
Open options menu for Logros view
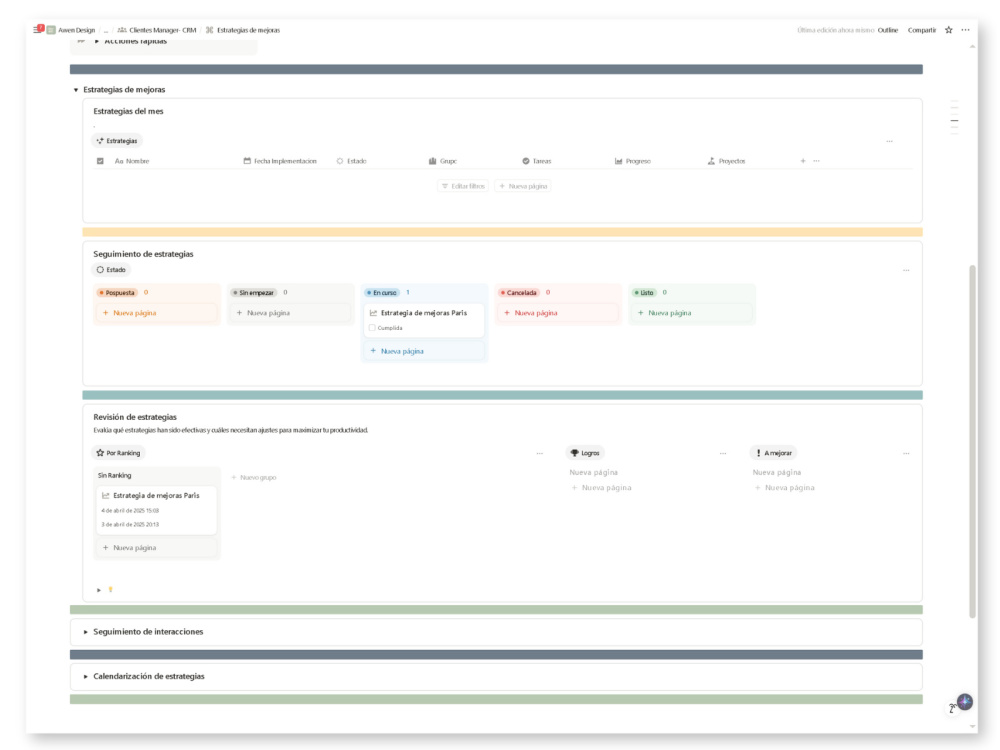(x=723, y=453)
